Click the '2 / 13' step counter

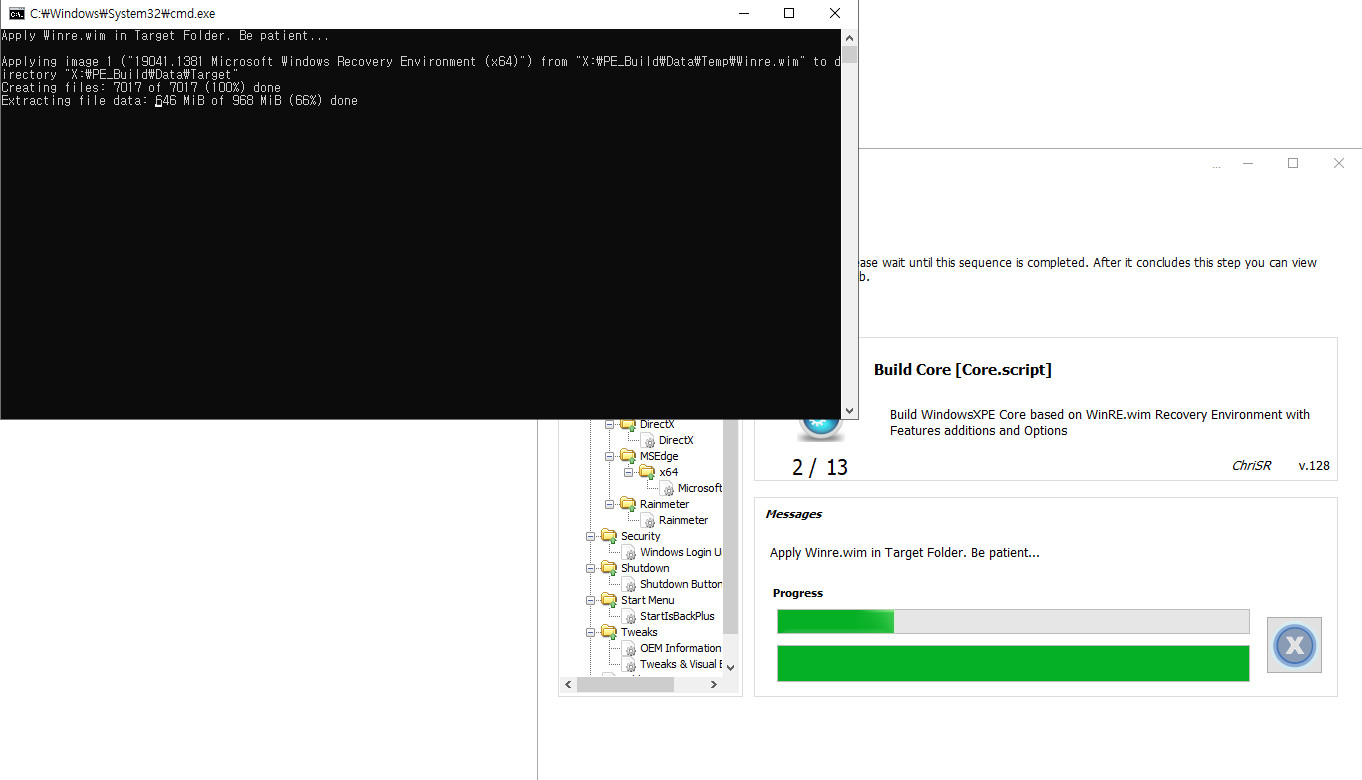click(820, 467)
